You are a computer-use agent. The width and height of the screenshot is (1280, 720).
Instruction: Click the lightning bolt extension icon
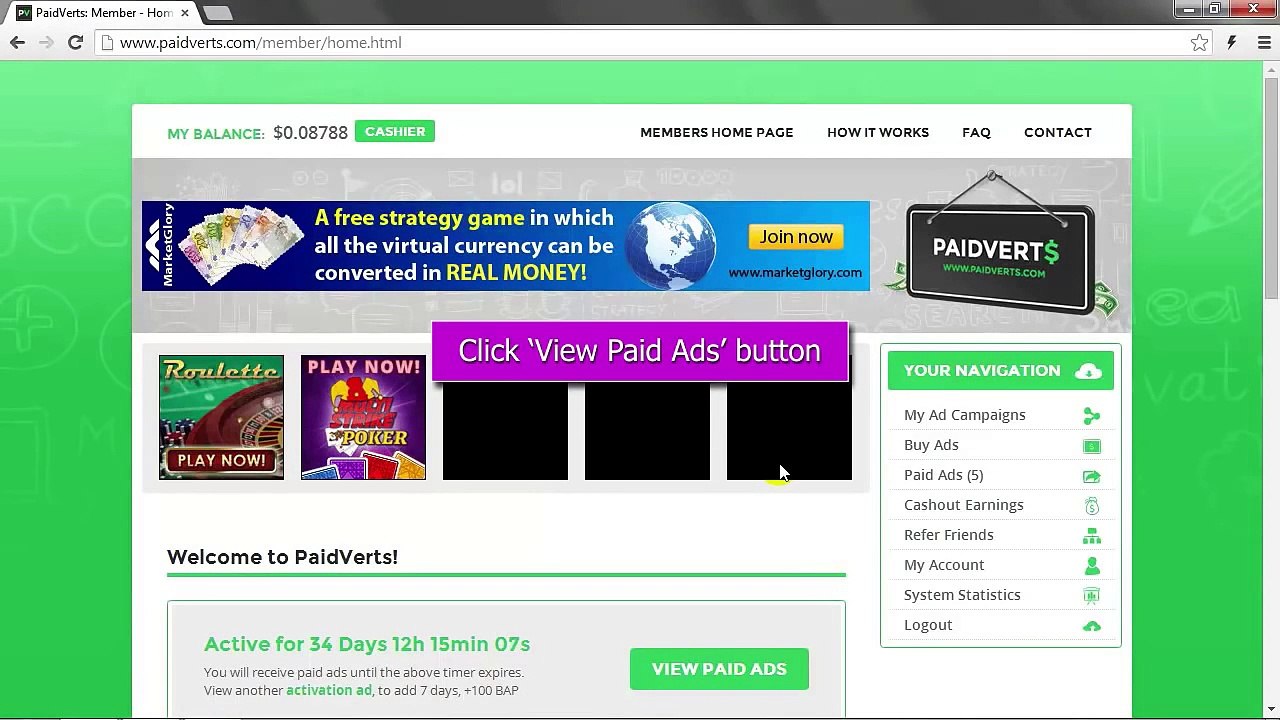1232,43
